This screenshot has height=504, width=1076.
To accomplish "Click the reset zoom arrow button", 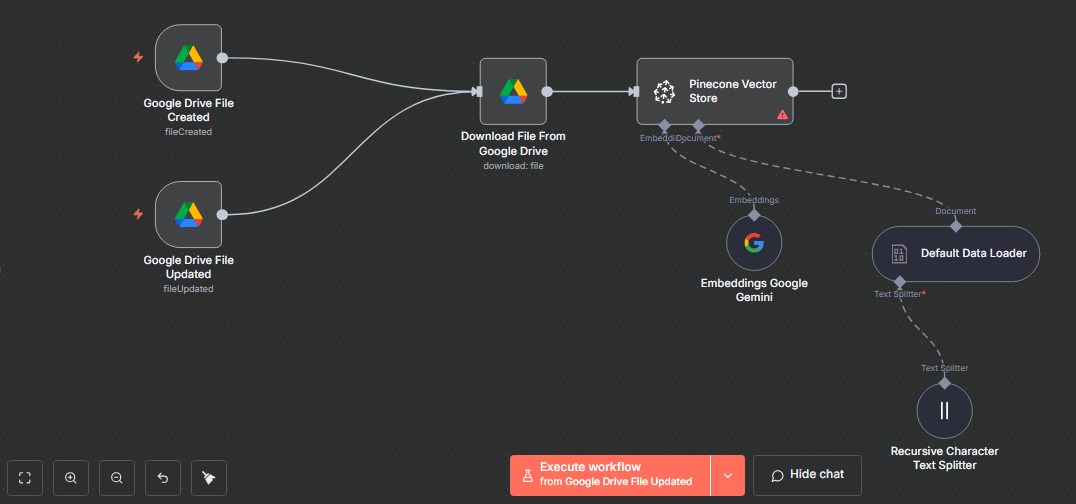I will coord(163,477).
